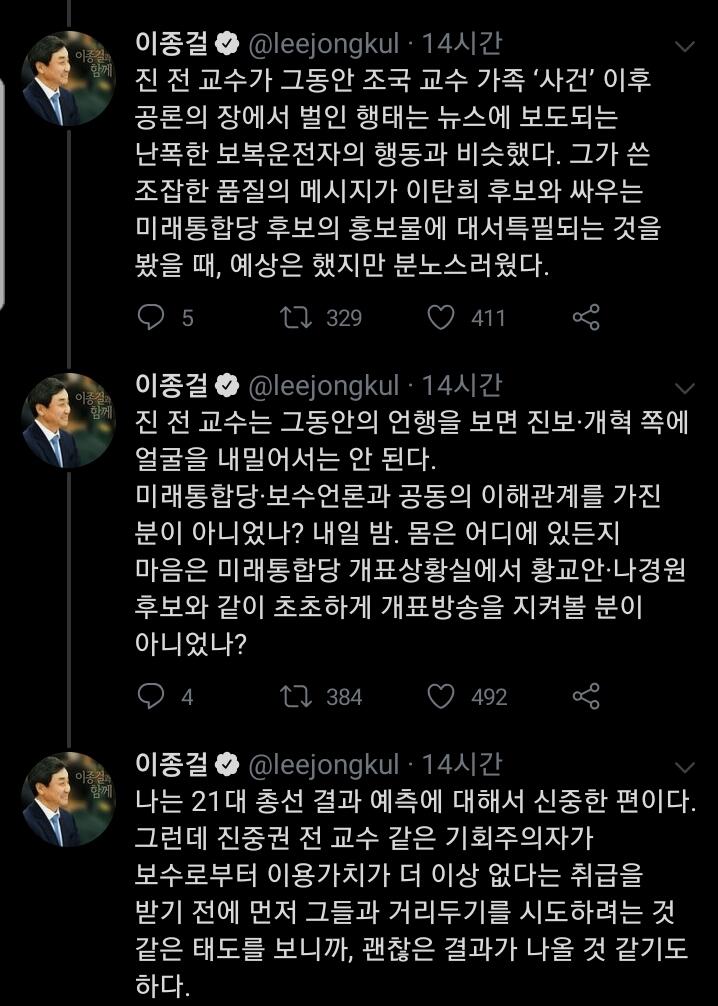
Task: Click 이종걸 display name on second tweet
Action: click(172, 385)
